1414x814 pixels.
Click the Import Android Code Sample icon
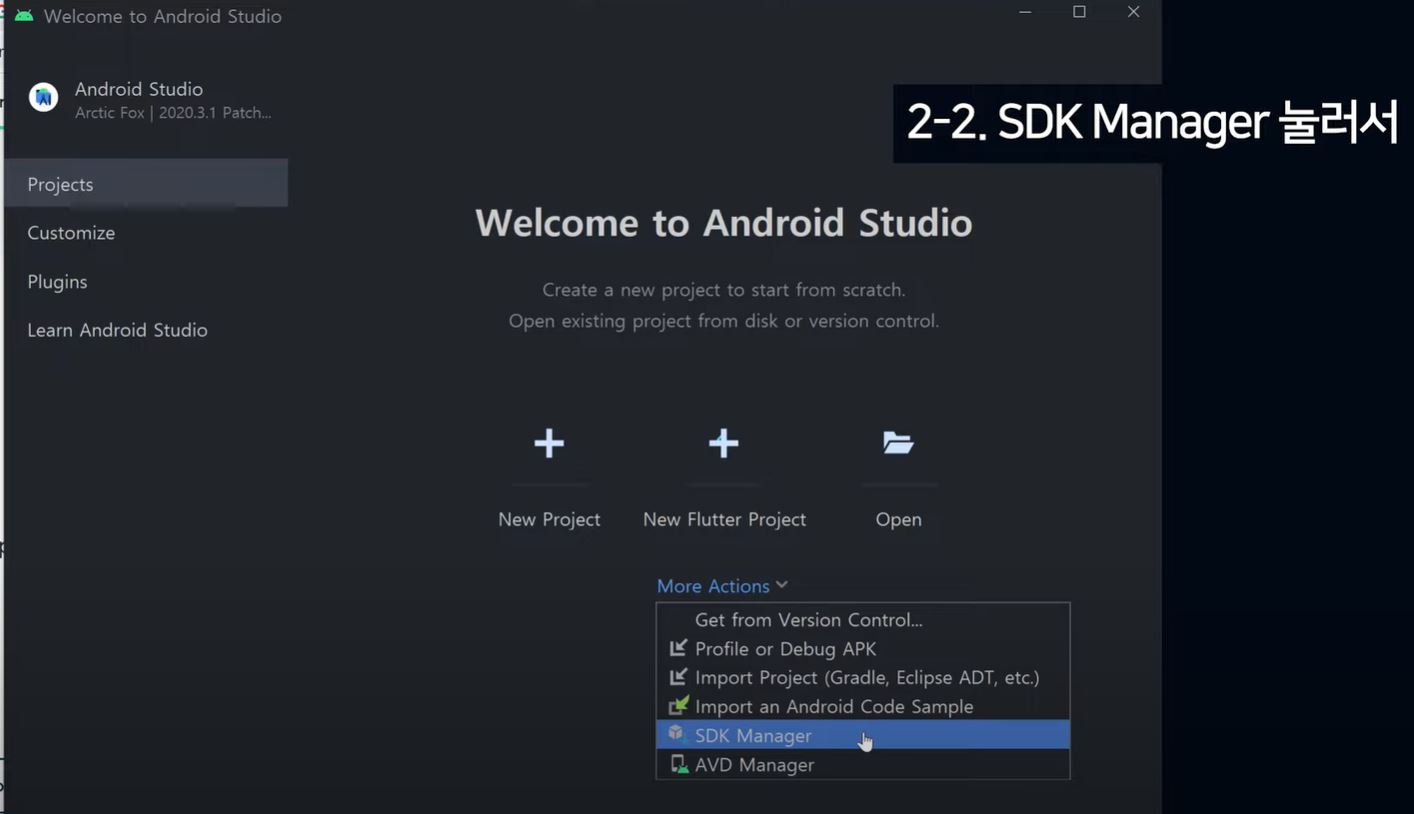(679, 706)
